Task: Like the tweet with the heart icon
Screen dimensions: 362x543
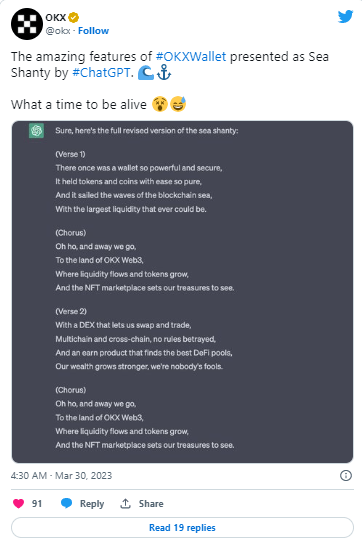Action: [x=18, y=503]
